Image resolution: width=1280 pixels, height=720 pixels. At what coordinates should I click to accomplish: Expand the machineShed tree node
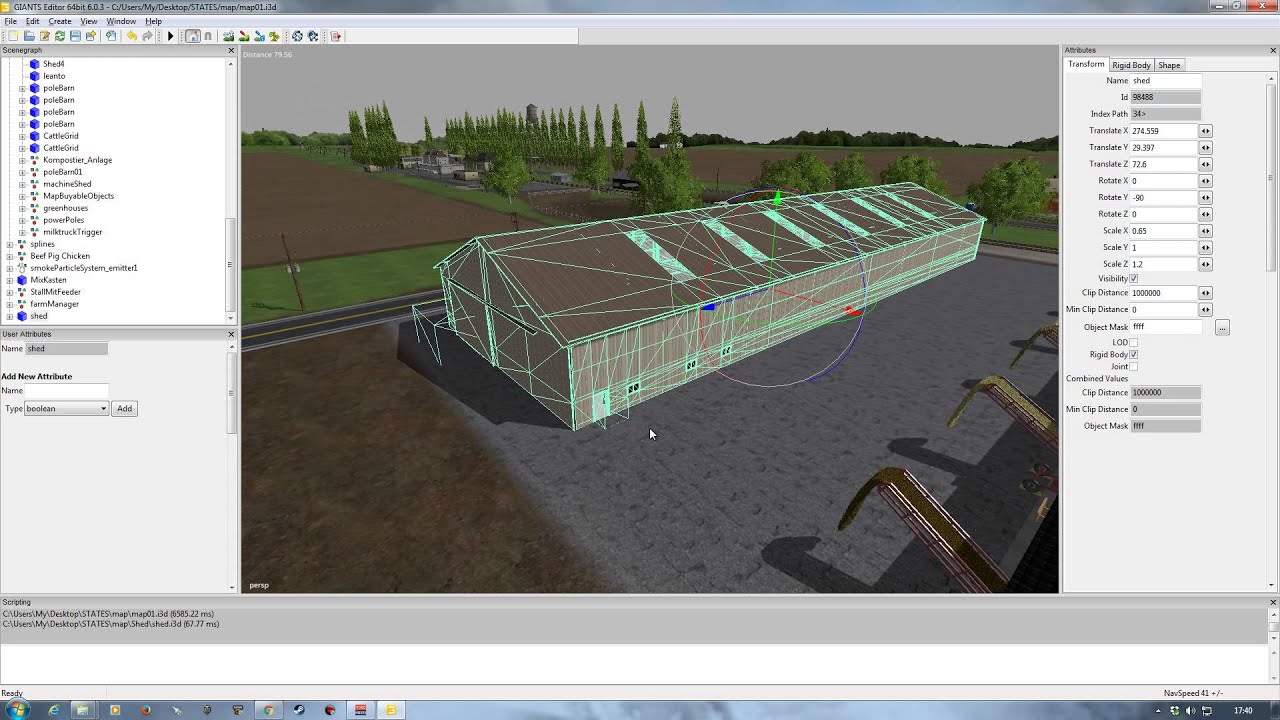pyautogui.click(x=22, y=184)
